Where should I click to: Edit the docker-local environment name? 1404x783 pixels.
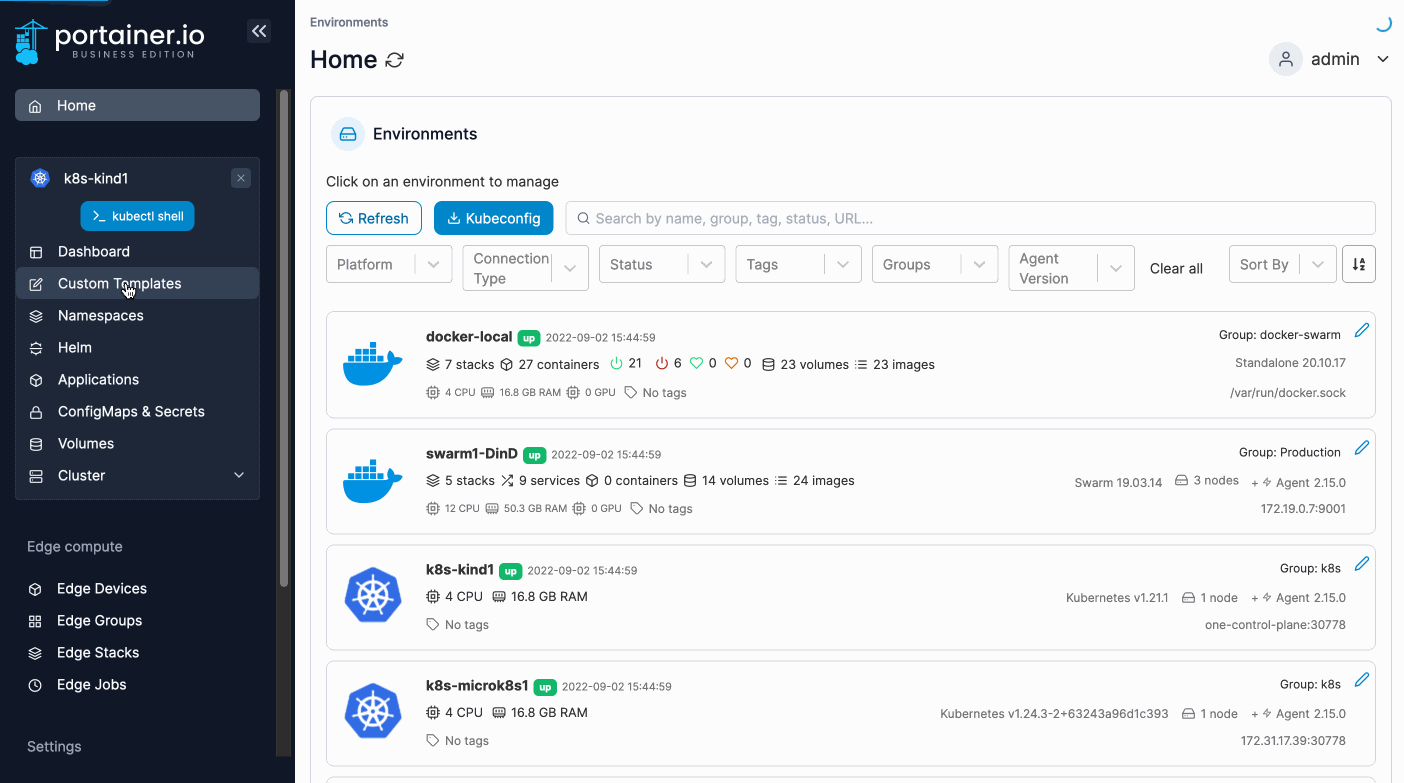tap(1361, 329)
